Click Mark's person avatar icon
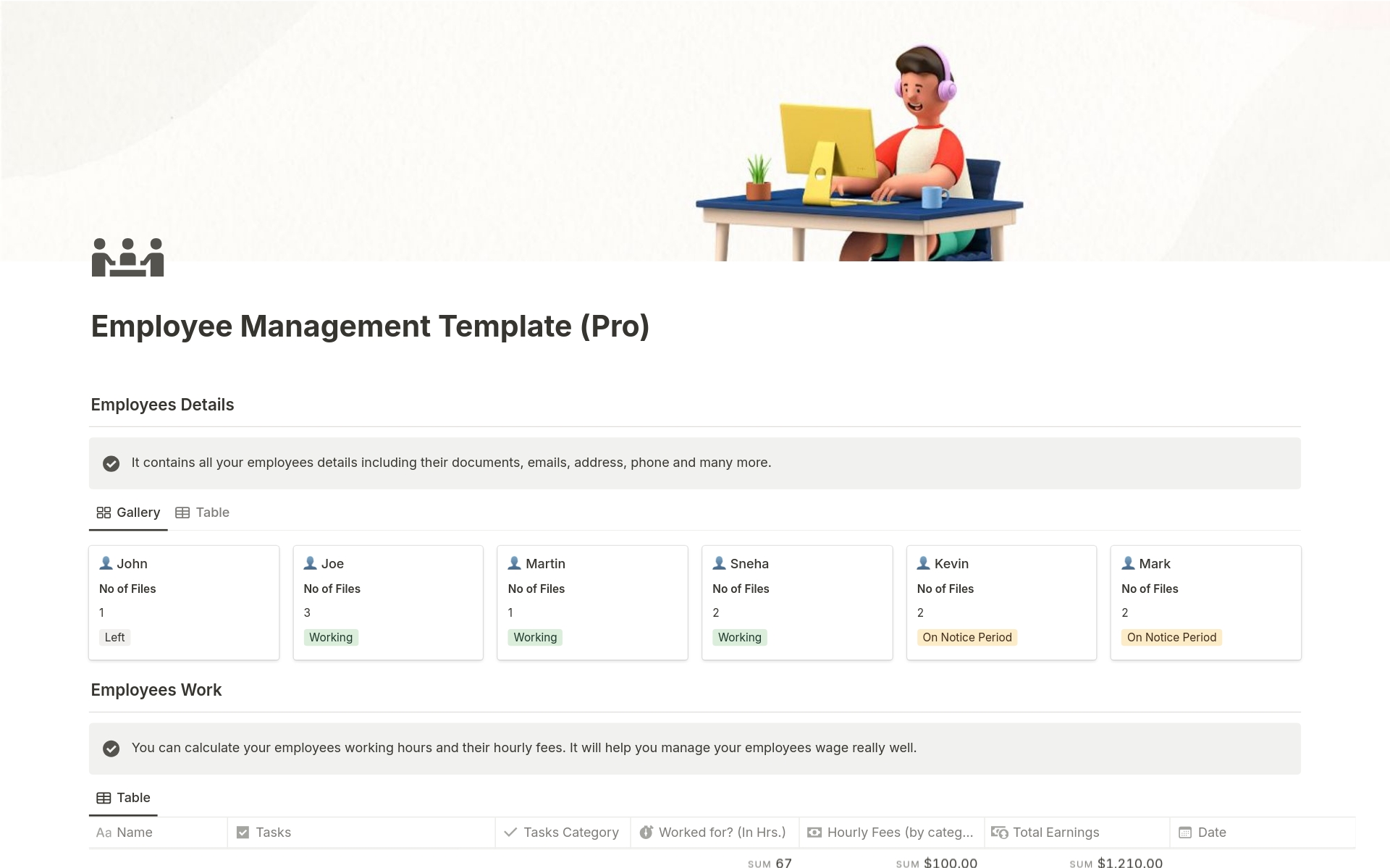 point(1128,563)
